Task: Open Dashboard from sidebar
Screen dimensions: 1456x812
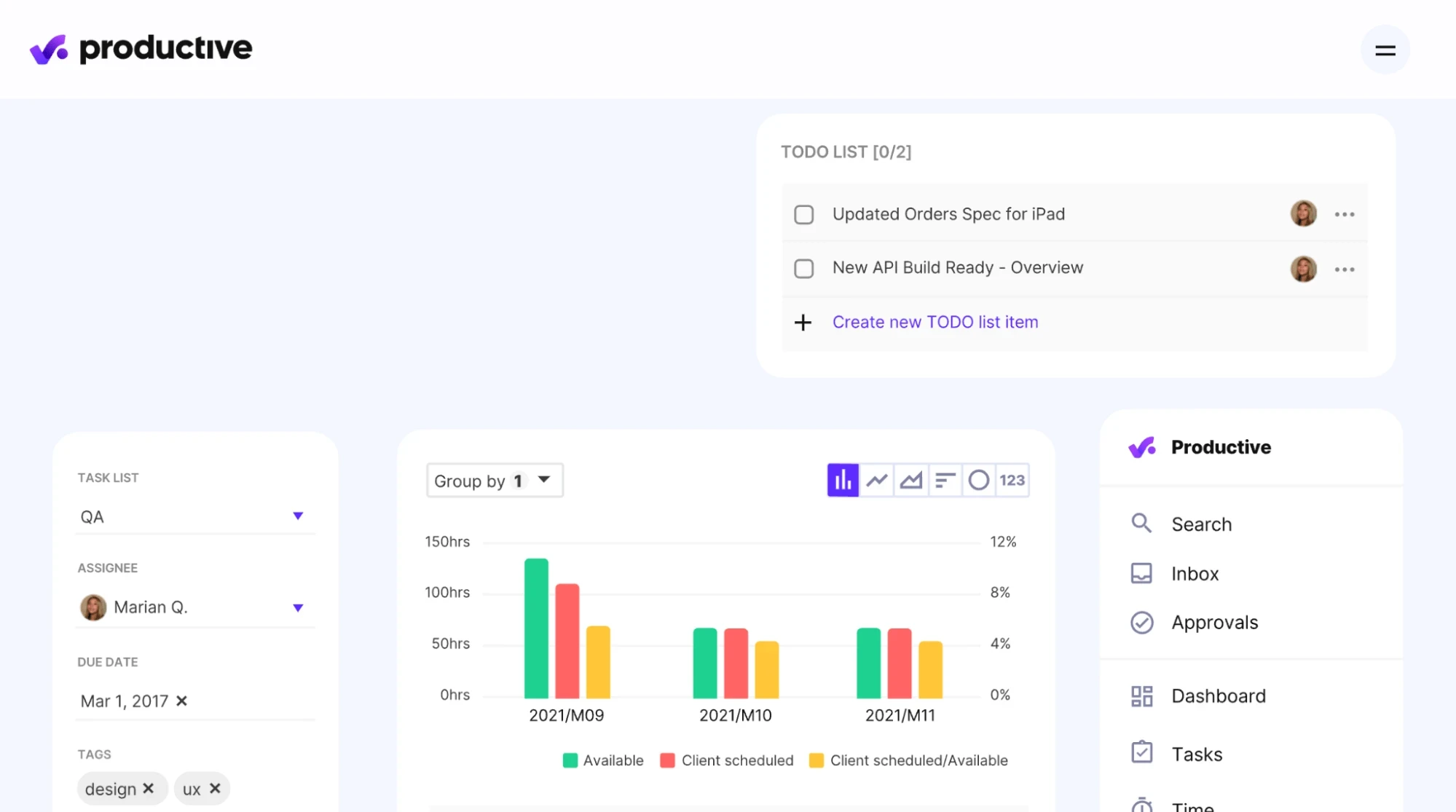Action: pyautogui.click(x=1218, y=696)
